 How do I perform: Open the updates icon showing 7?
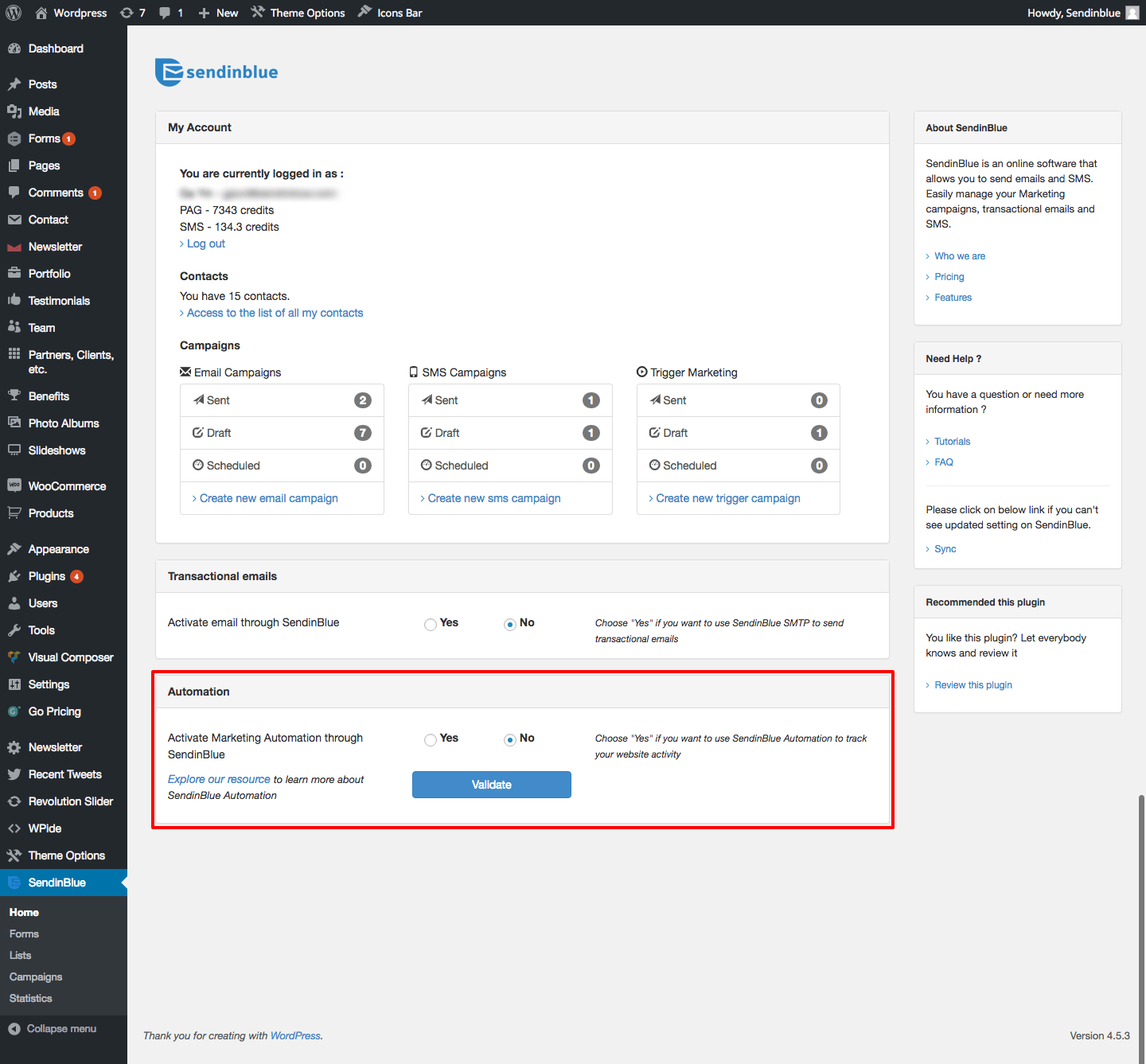pos(127,13)
